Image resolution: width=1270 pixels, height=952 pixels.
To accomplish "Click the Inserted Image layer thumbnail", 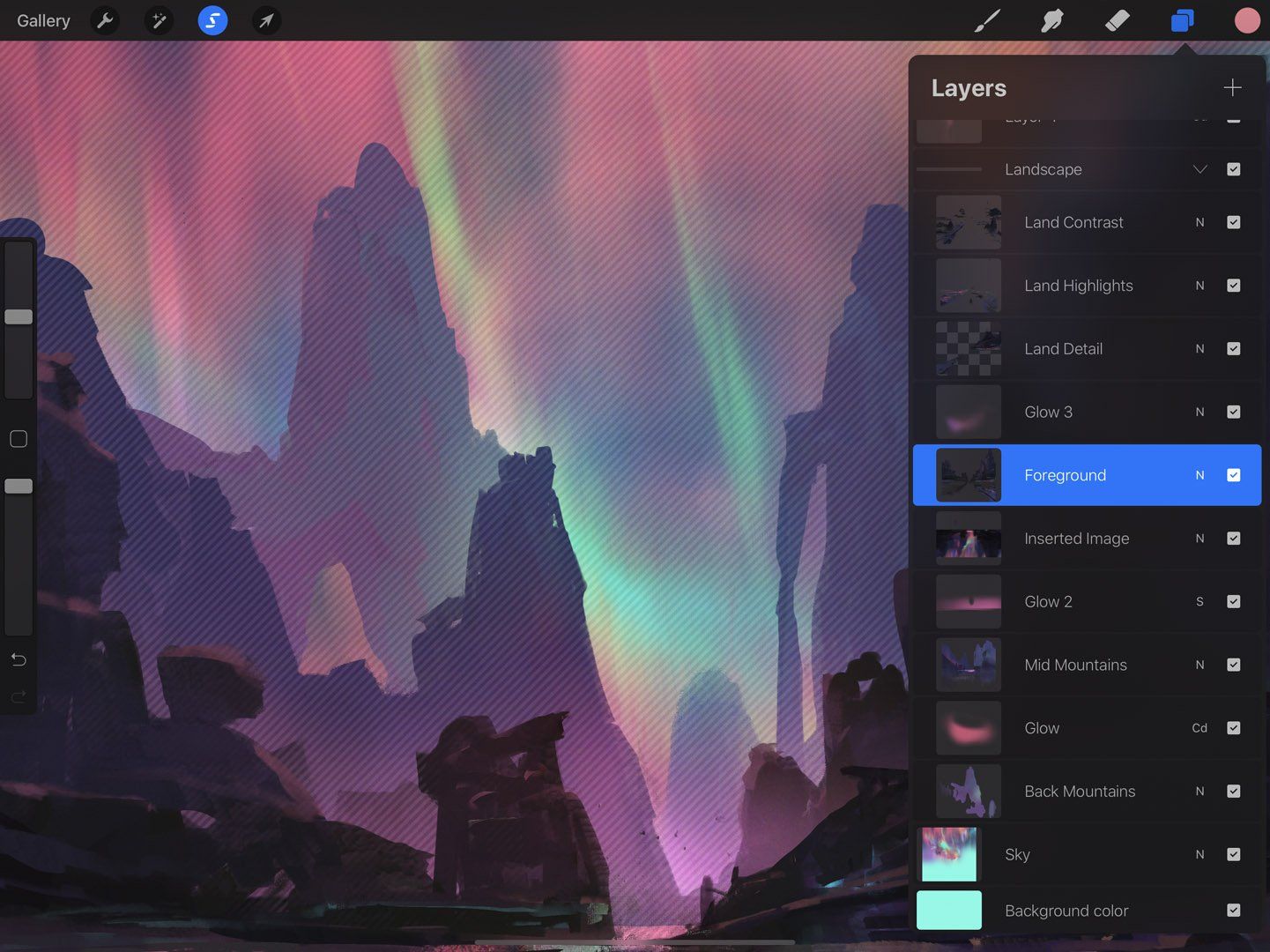I will (x=967, y=538).
